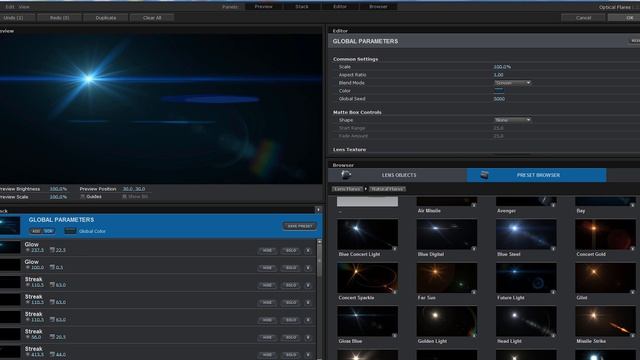Open the Stack panel options arrow
640x360 pixels.
318,210
